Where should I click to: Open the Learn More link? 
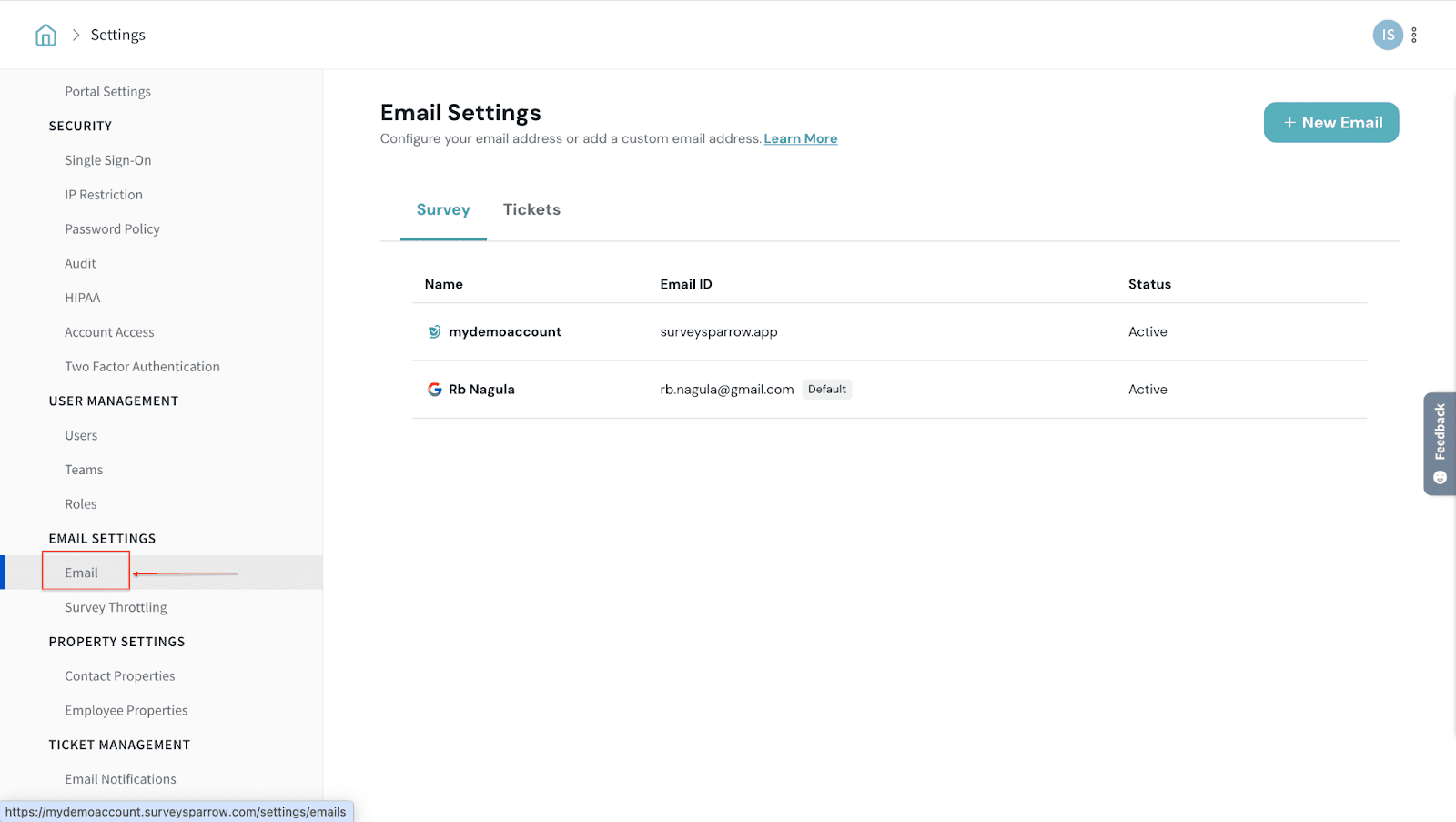pos(800,139)
